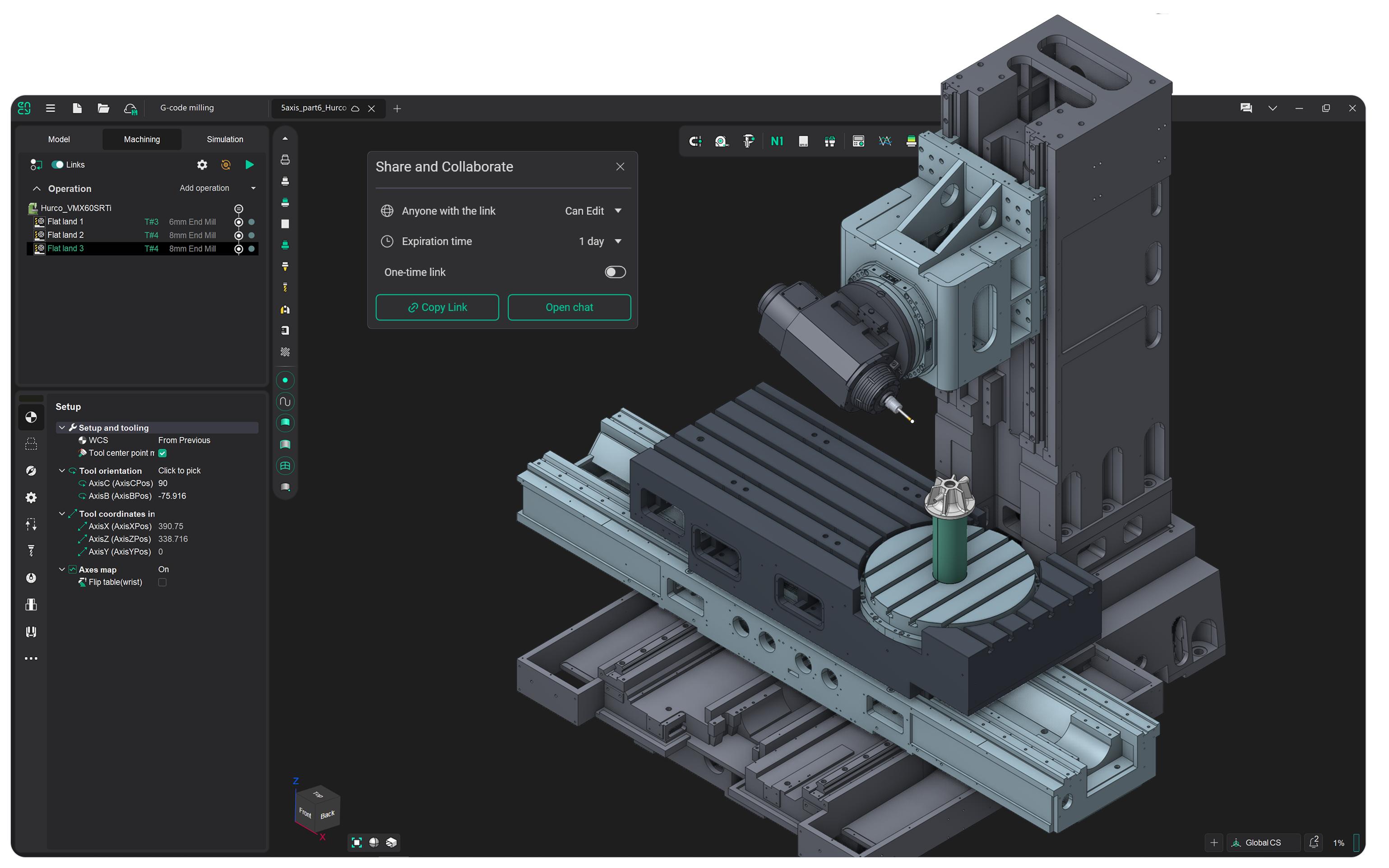Switch to the Model tab

tap(59, 139)
